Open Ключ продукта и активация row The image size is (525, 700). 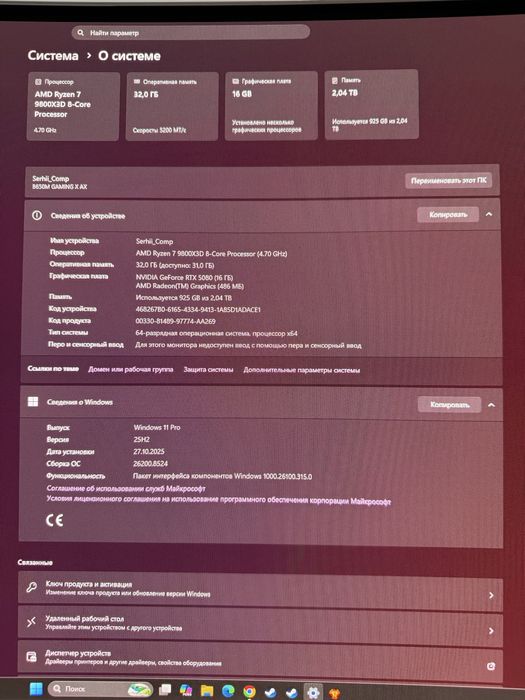pos(260,589)
